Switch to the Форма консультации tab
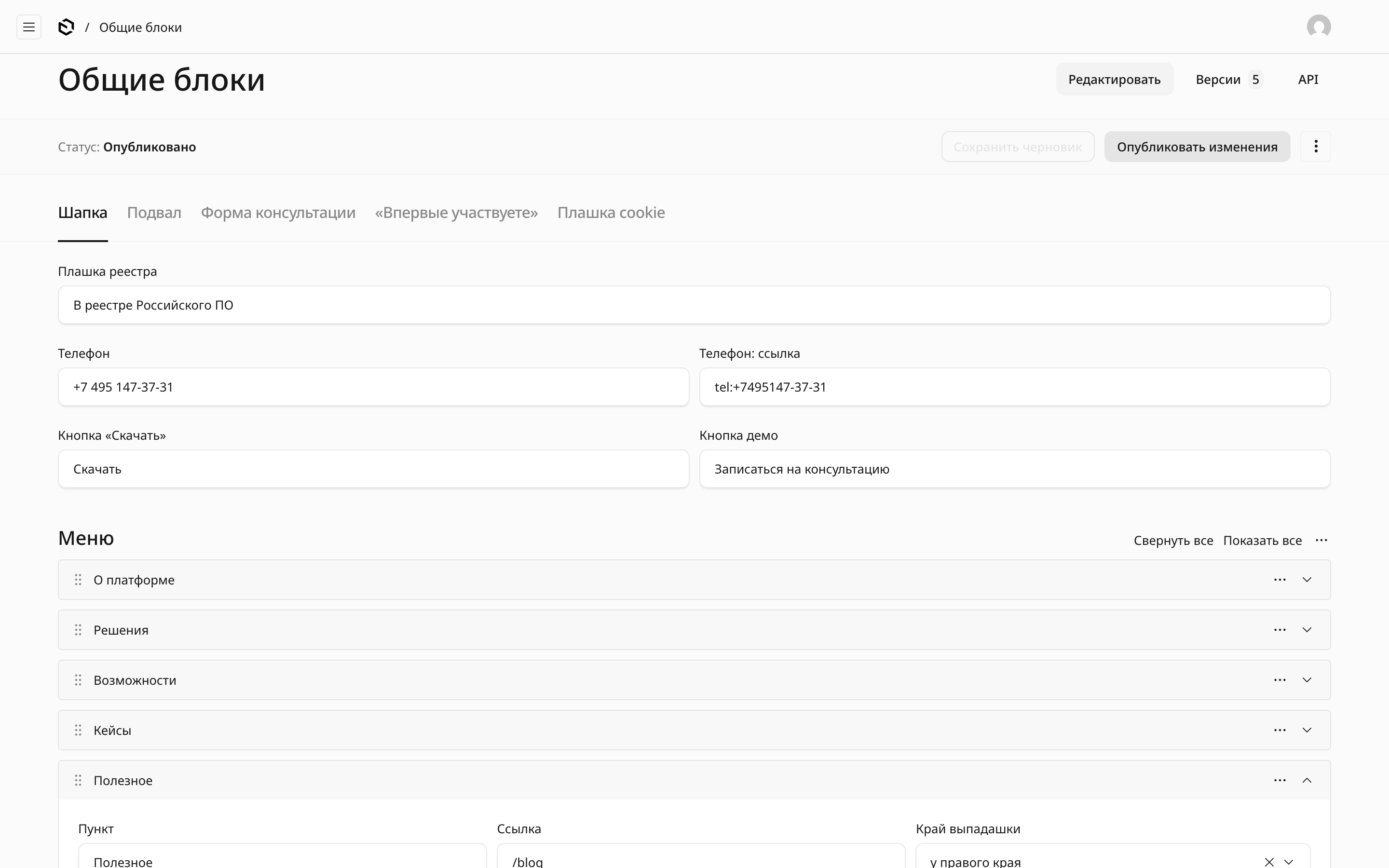Image resolution: width=1389 pixels, height=868 pixels. point(278,213)
